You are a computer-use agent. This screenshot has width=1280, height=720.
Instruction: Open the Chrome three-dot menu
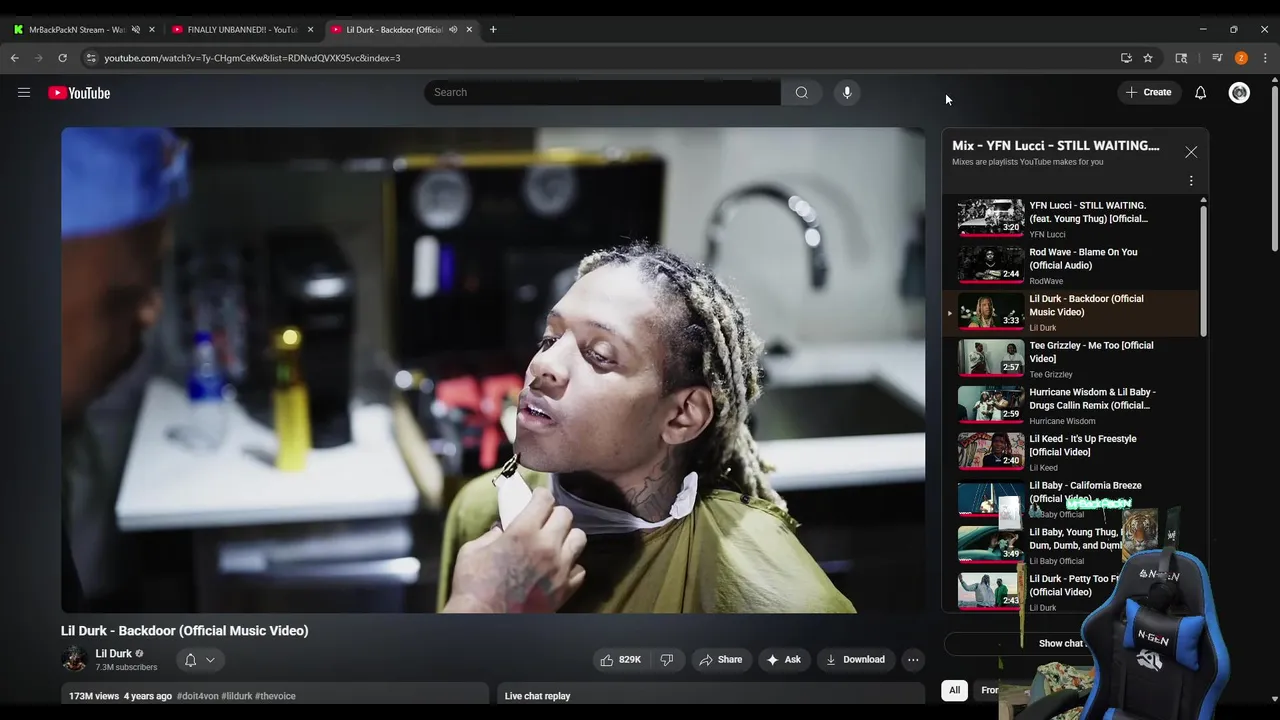click(x=1265, y=58)
